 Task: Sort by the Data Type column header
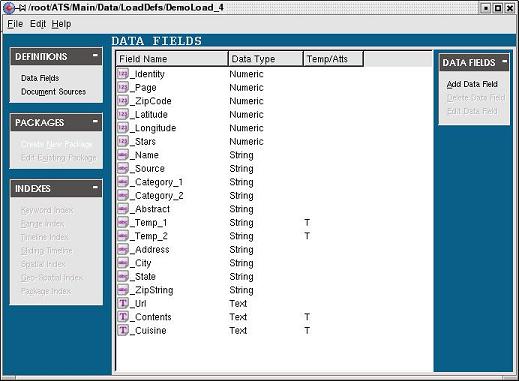(266, 59)
